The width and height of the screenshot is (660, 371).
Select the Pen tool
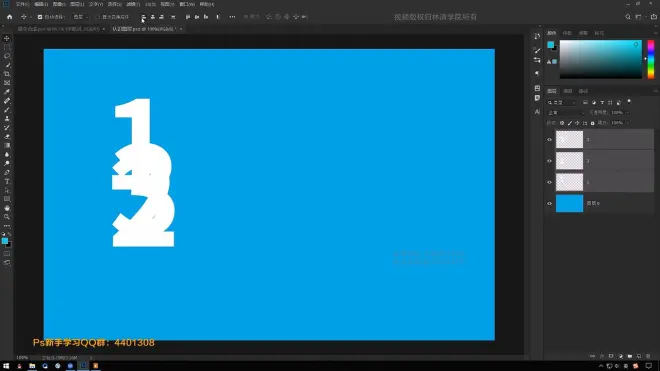coord(7,172)
